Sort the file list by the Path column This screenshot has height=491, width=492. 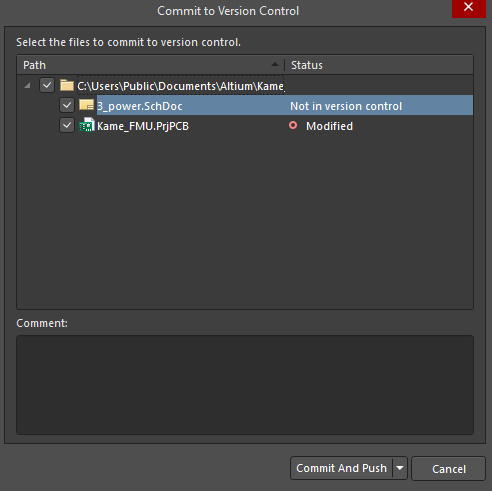150,65
